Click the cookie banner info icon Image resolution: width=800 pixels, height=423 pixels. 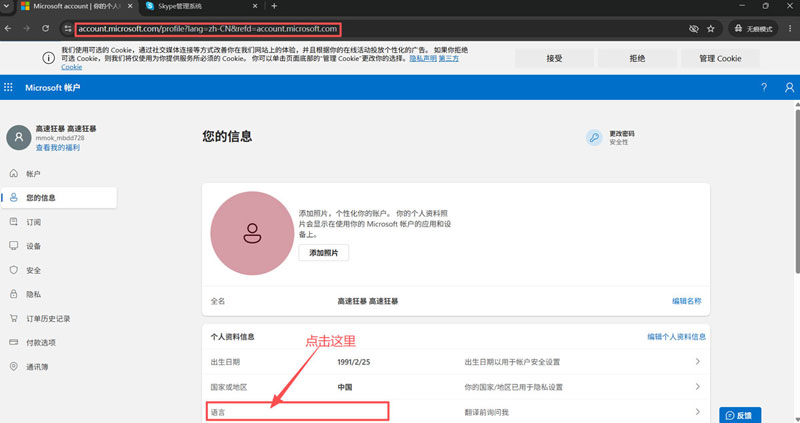(x=48, y=58)
